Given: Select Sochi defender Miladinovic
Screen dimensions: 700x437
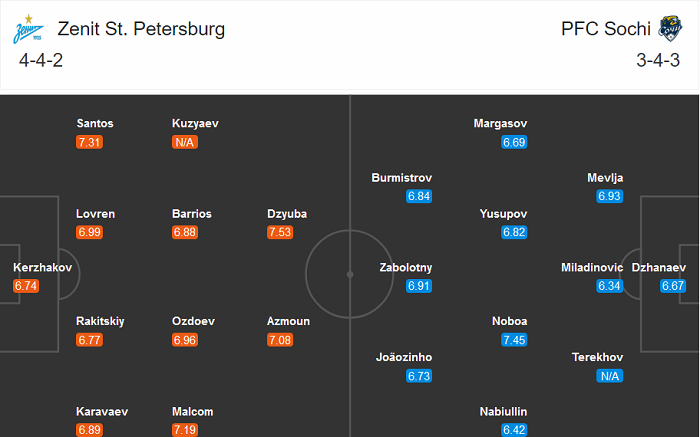Looking at the screenshot, I should [593, 267].
